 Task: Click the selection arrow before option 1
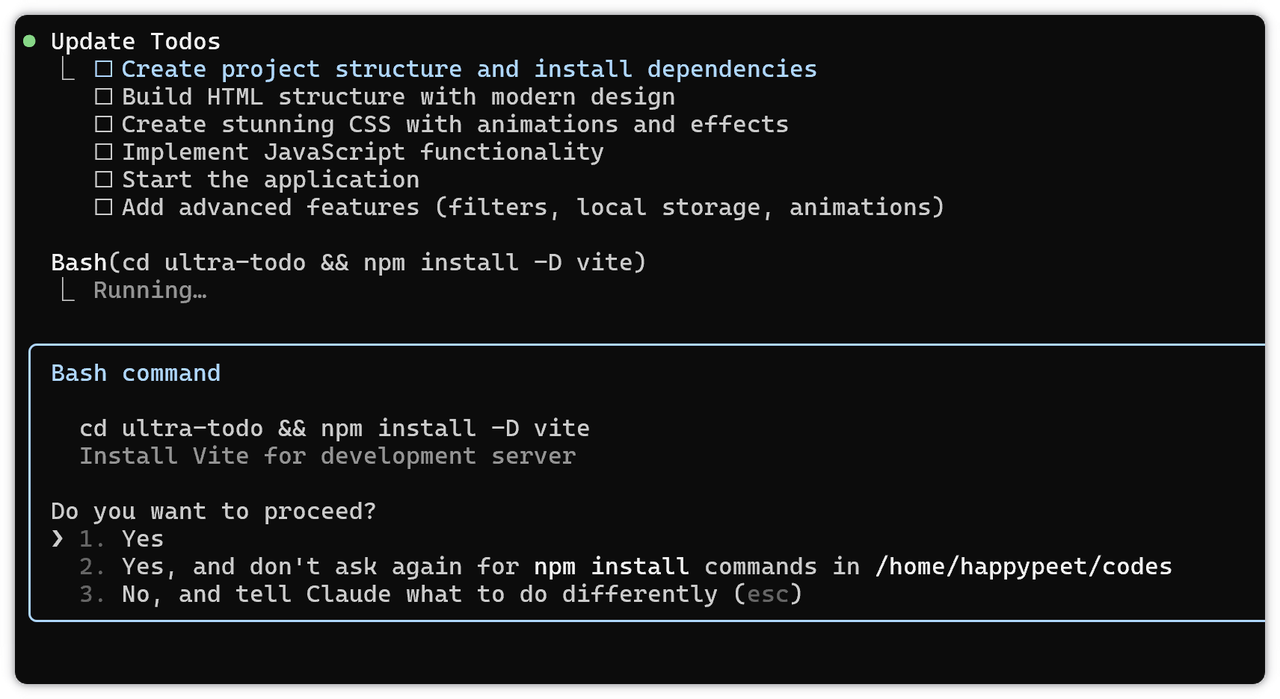57,539
